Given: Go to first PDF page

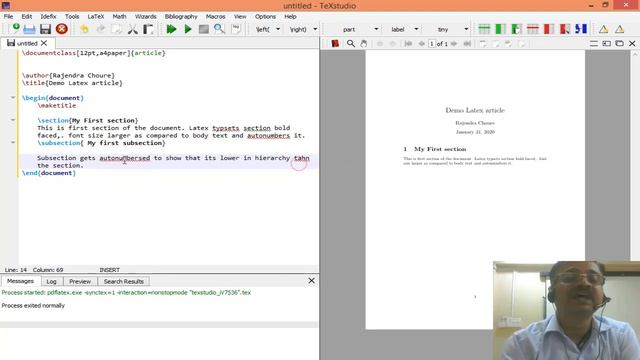Looking at the screenshot, I should (x=408, y=44).
